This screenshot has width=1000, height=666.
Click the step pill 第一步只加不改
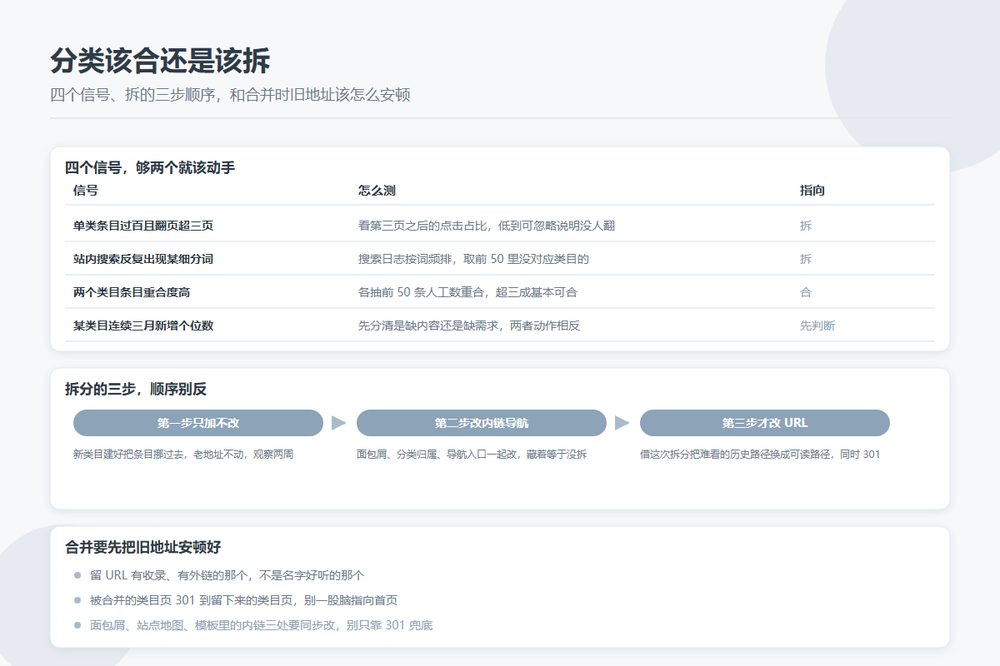coord(198,423)
